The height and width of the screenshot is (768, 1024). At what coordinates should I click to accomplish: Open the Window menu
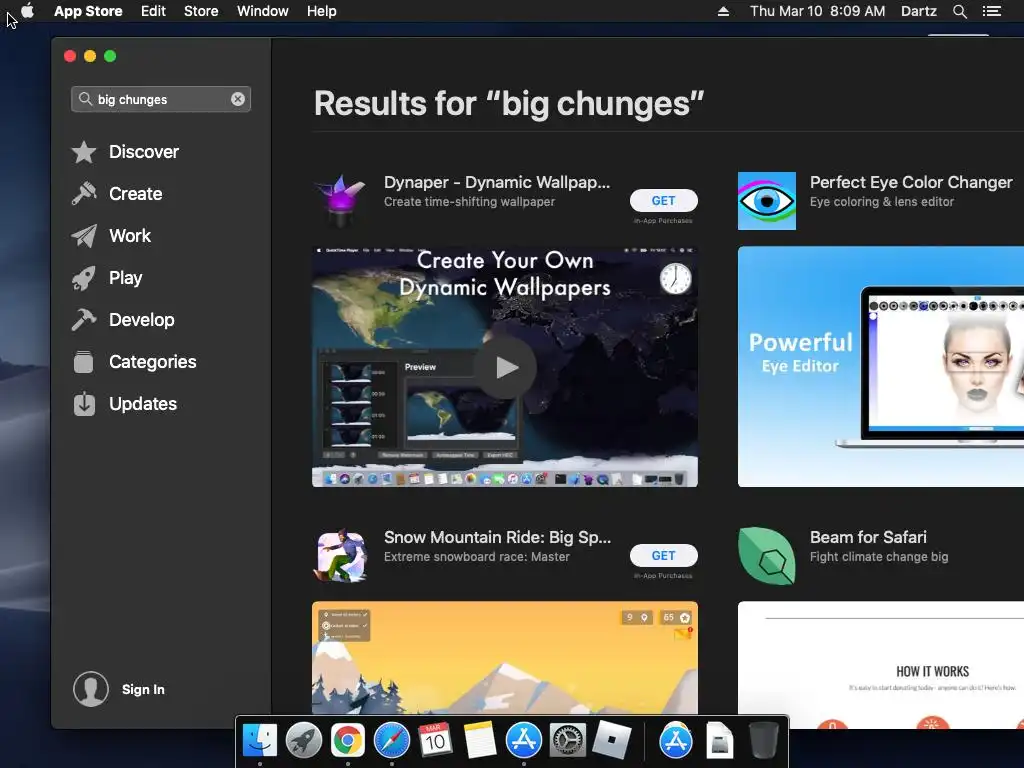tap(263, 11)
